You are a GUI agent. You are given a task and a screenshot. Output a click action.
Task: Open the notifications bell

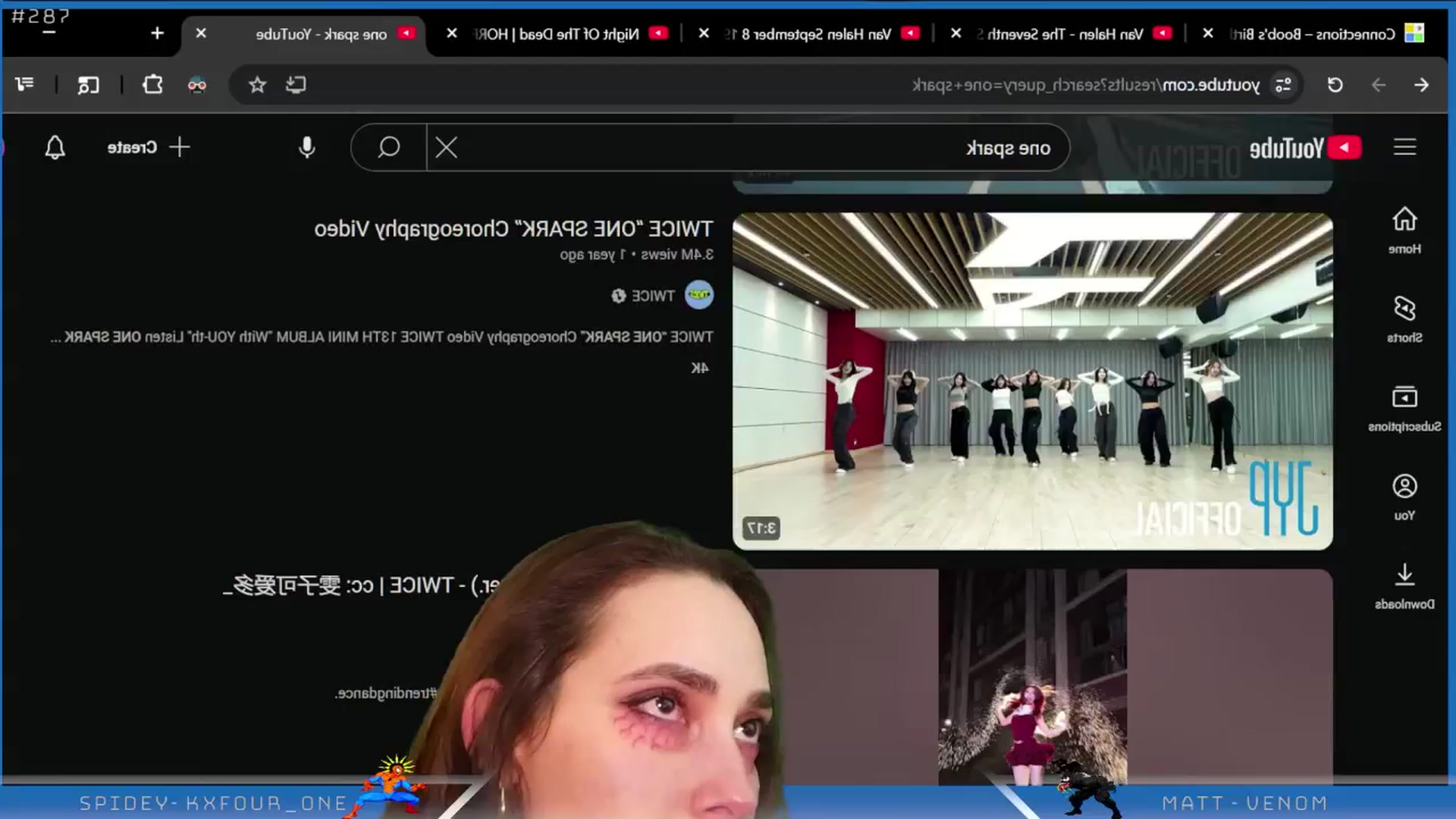55,147
